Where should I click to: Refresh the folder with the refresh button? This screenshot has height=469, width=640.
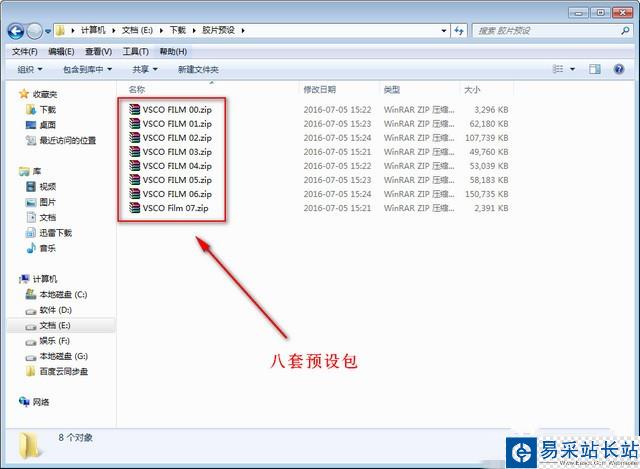pos(459,31)
